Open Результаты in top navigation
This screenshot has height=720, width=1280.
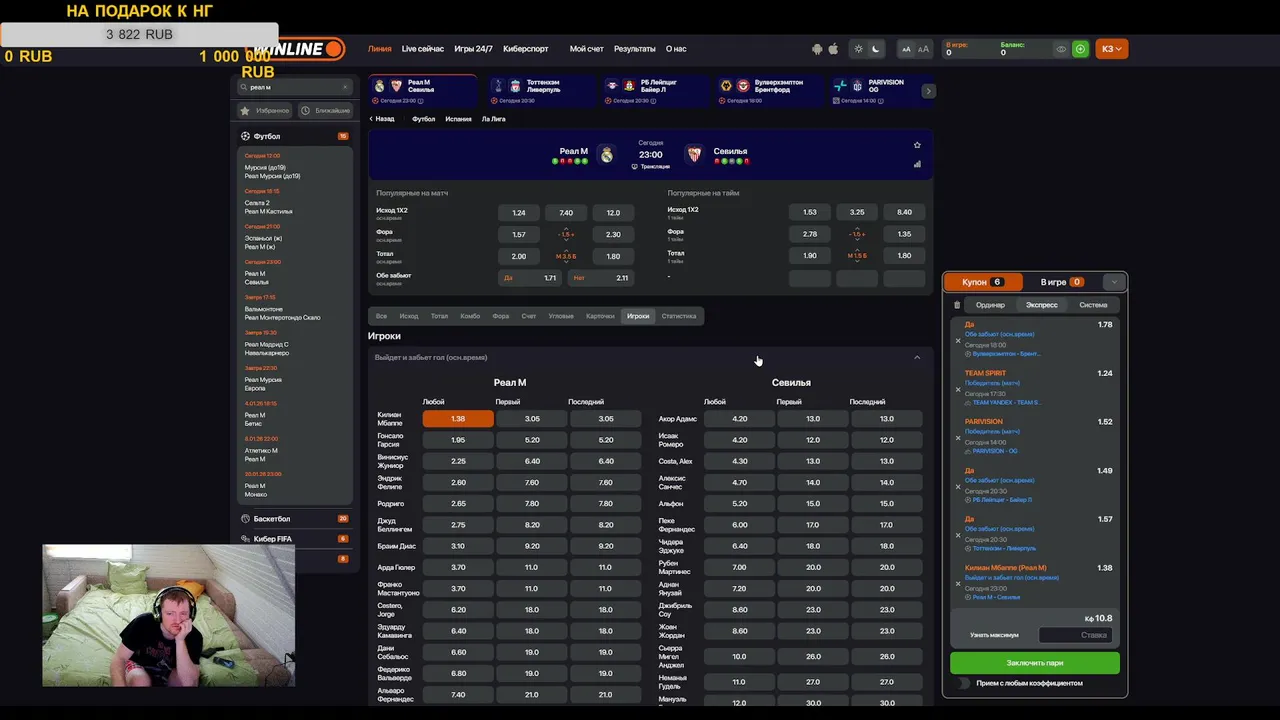tap(635, 49)
